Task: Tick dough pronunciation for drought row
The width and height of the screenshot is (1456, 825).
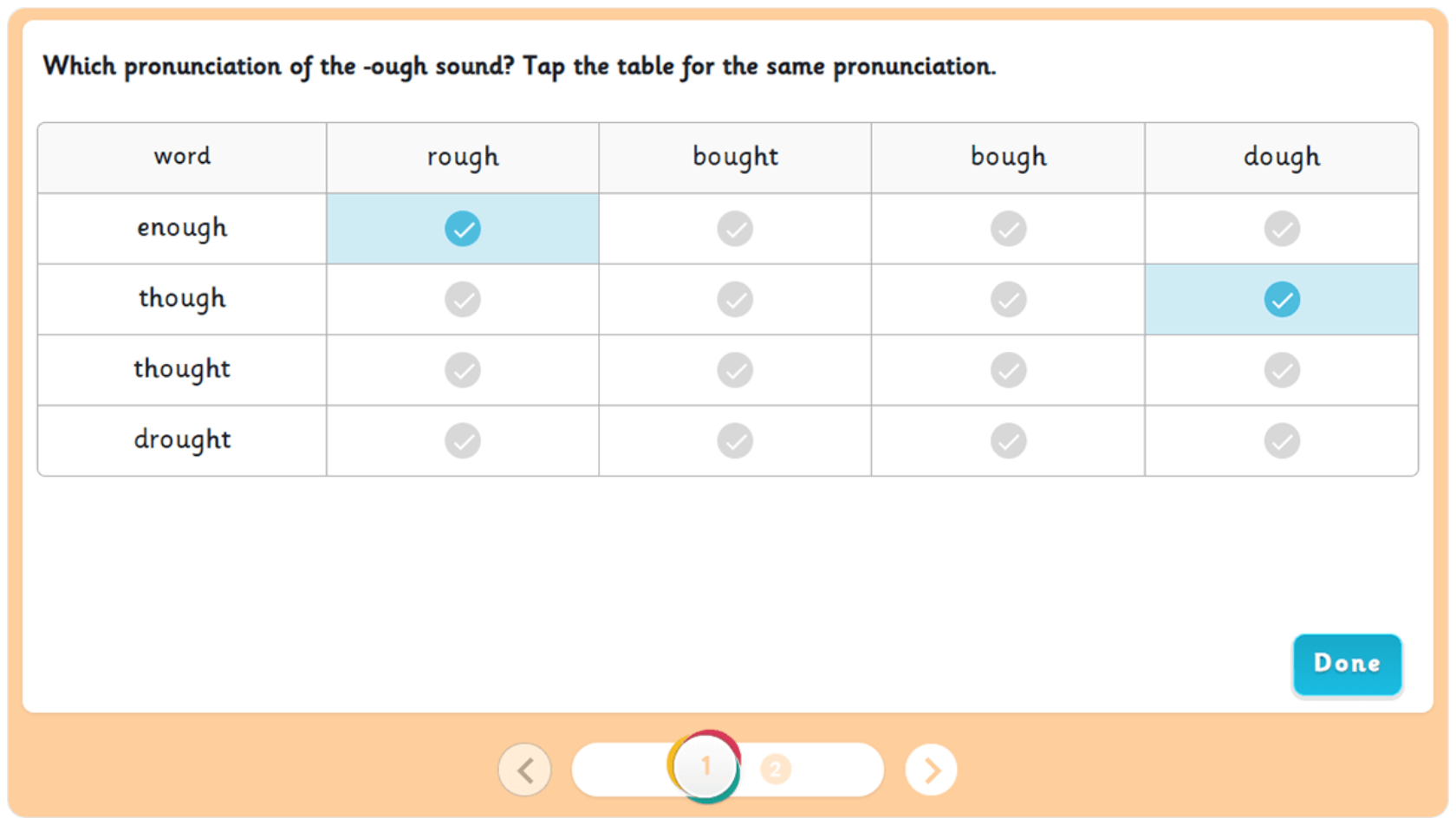Action: pyautogui.click(x=1282, y=441)
